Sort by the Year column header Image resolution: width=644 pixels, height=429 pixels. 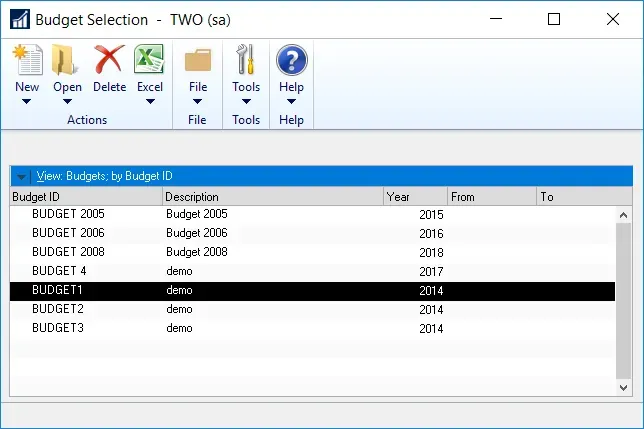pyautogui.click(x=415, y=197)
